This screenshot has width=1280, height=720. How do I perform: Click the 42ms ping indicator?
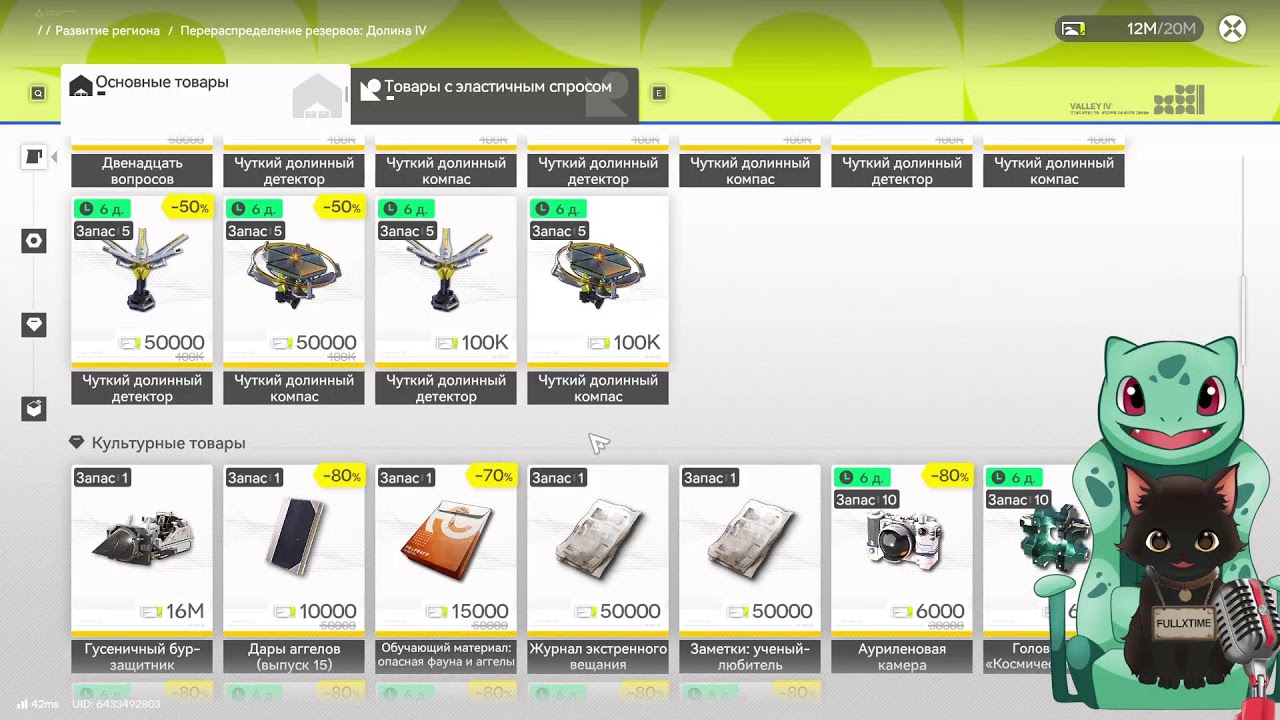coord(38,704)
